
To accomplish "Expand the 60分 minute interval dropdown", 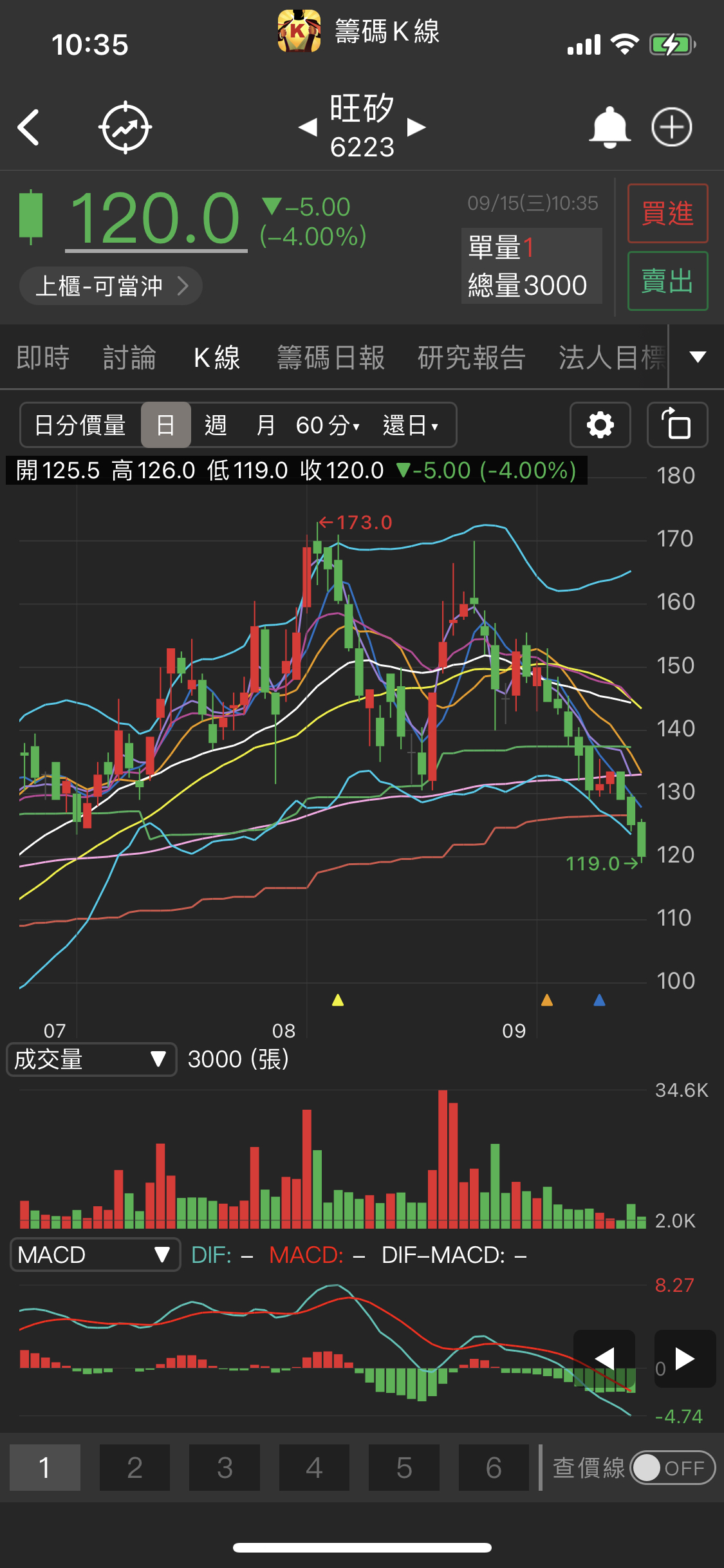I will click(328, 425).
